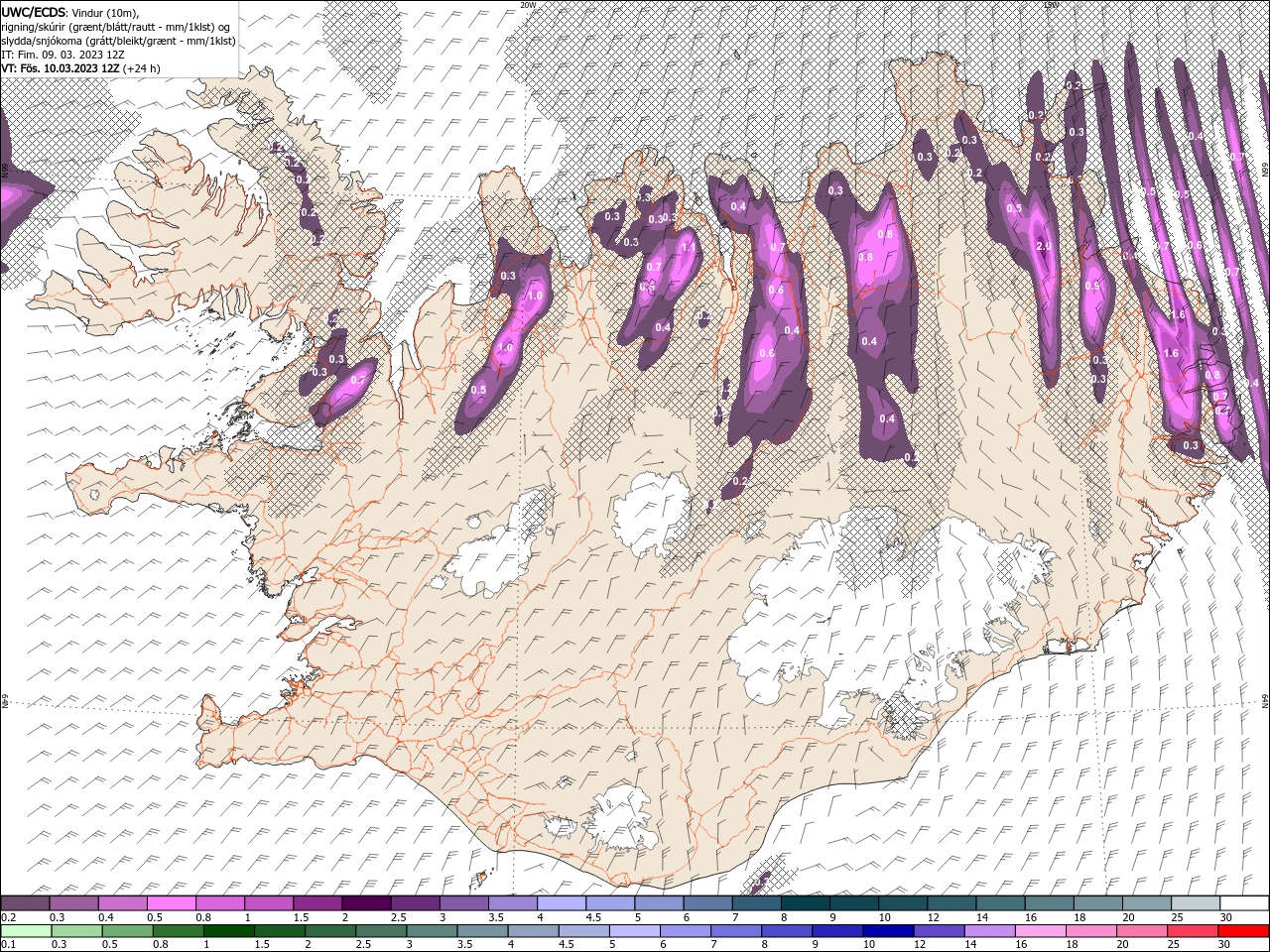The width and height of the screenshot is (1270, 952).
Task: Click the '1.1' precipitation value on the map
Action: coord(688,247)
